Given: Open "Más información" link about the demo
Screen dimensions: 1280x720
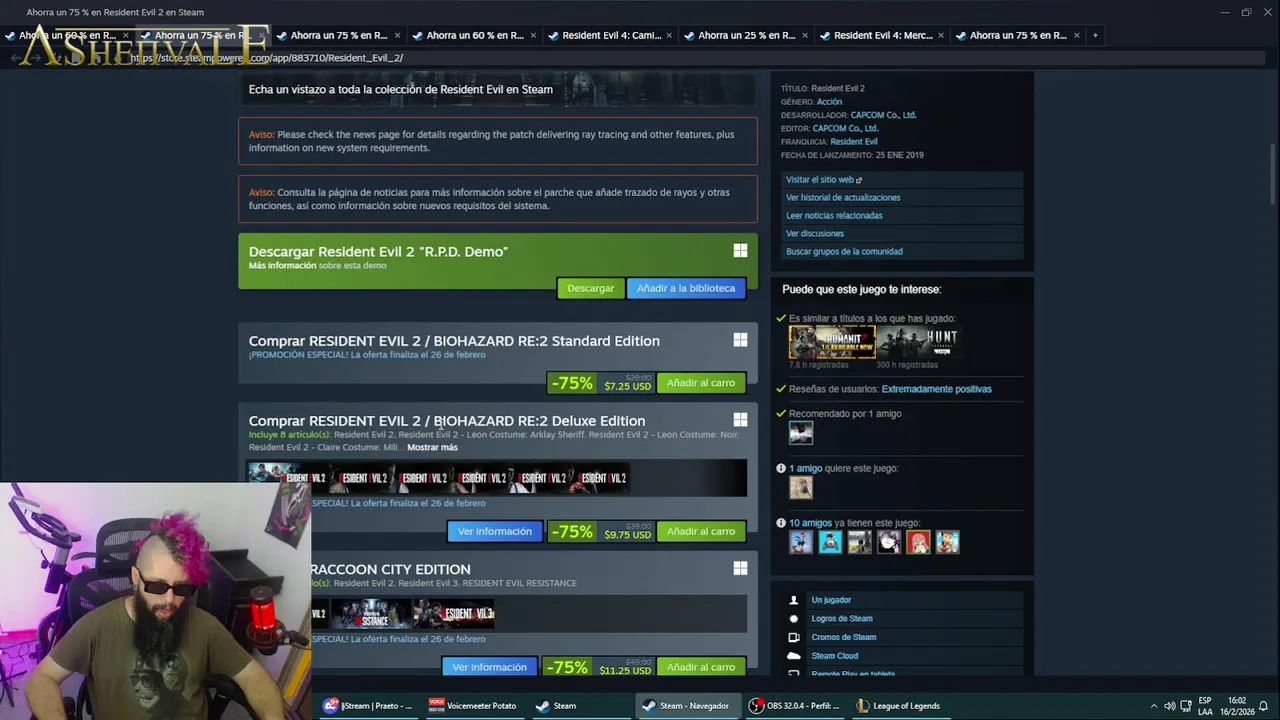Looking at the screenshot, I should tap(282, 266).
